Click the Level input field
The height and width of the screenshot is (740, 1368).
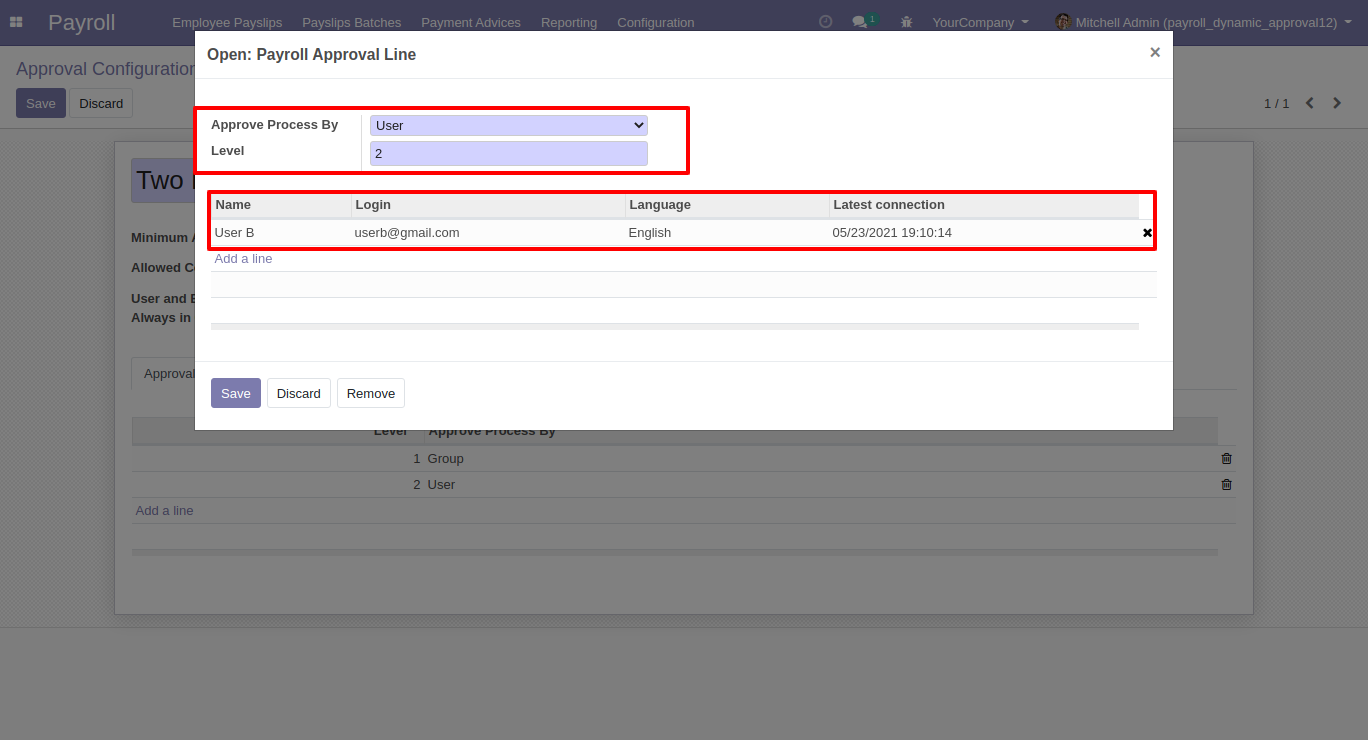[x=508, y=154]
